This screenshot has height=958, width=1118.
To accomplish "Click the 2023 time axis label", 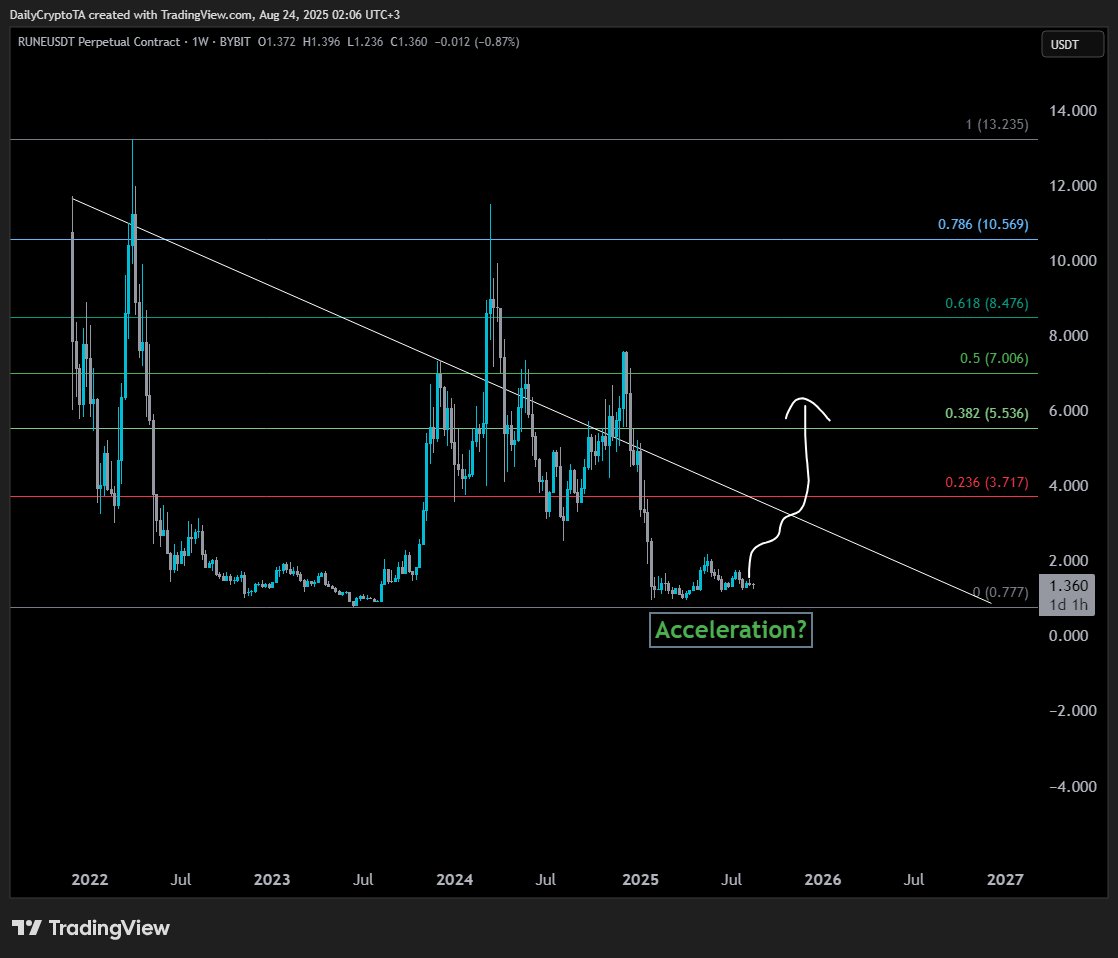I will 272,880.
